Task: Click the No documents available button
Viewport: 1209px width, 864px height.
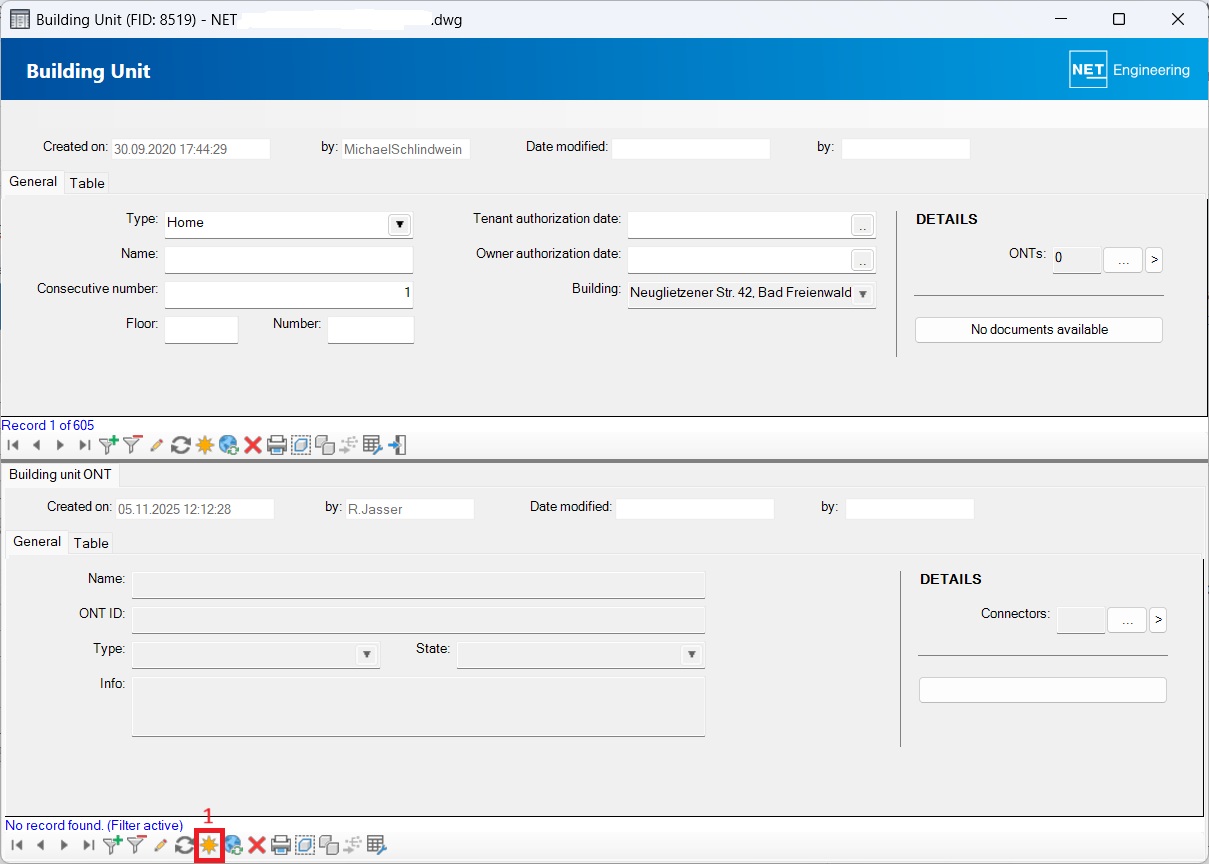Action: 1038,330
